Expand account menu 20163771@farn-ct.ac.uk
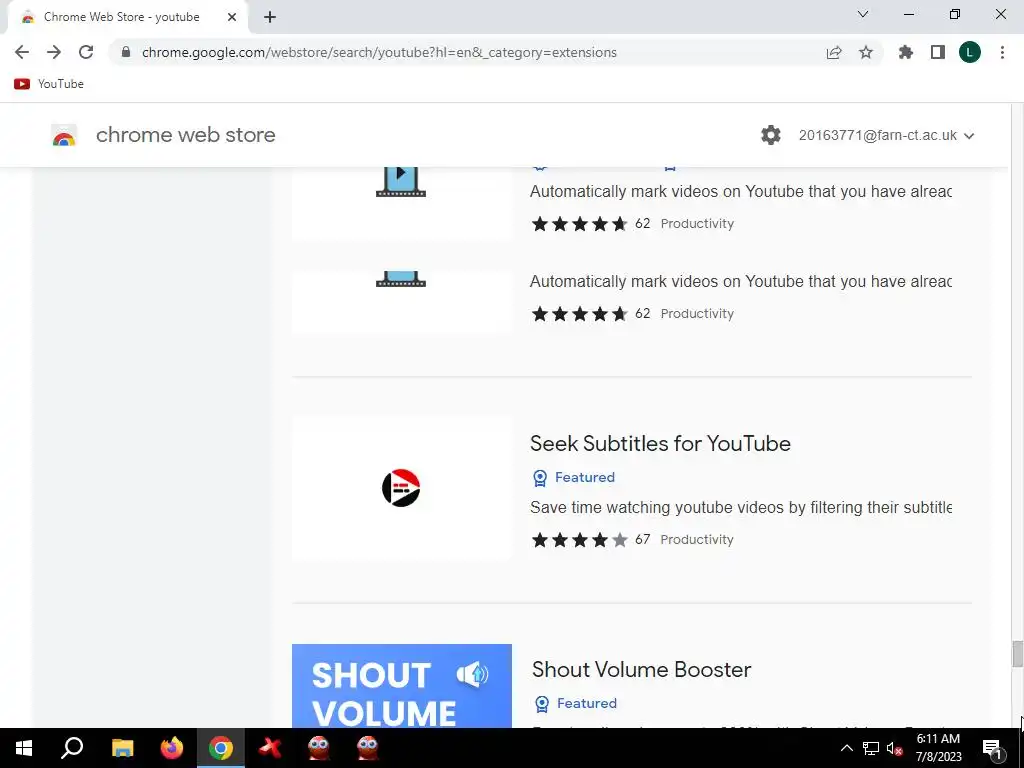Image resolution: width=1024 pixels, height=768 pixels. (886, 135)
